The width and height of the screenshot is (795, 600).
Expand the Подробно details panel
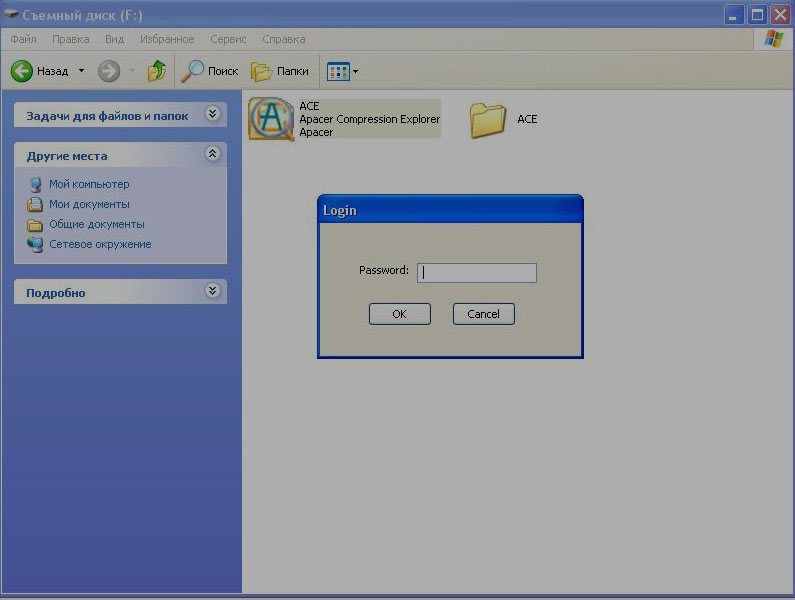(212, 292)
